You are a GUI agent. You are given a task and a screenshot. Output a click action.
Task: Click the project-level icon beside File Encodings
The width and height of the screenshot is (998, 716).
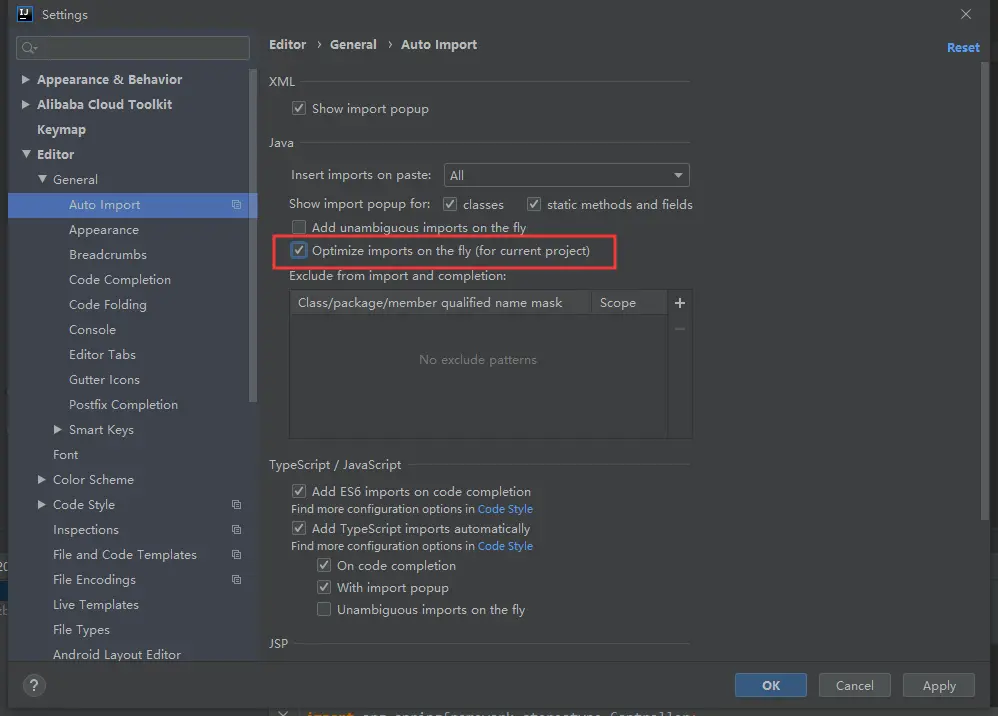[236, 580]
